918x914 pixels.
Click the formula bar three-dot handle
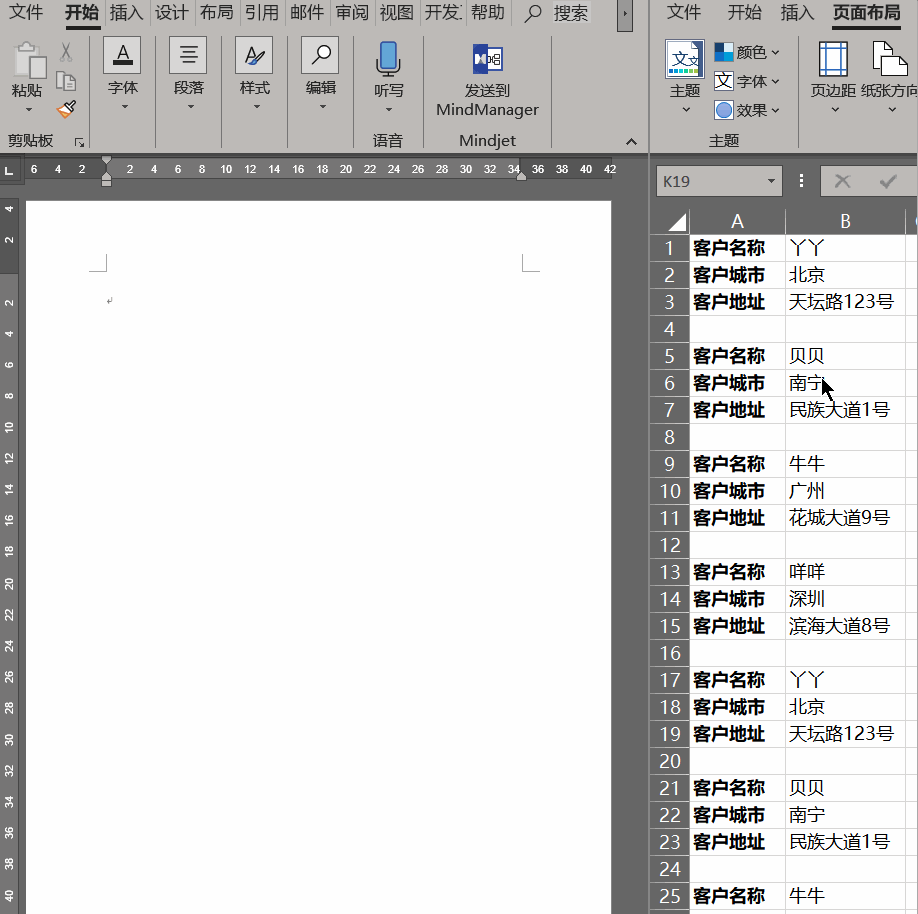coord(801,181)
